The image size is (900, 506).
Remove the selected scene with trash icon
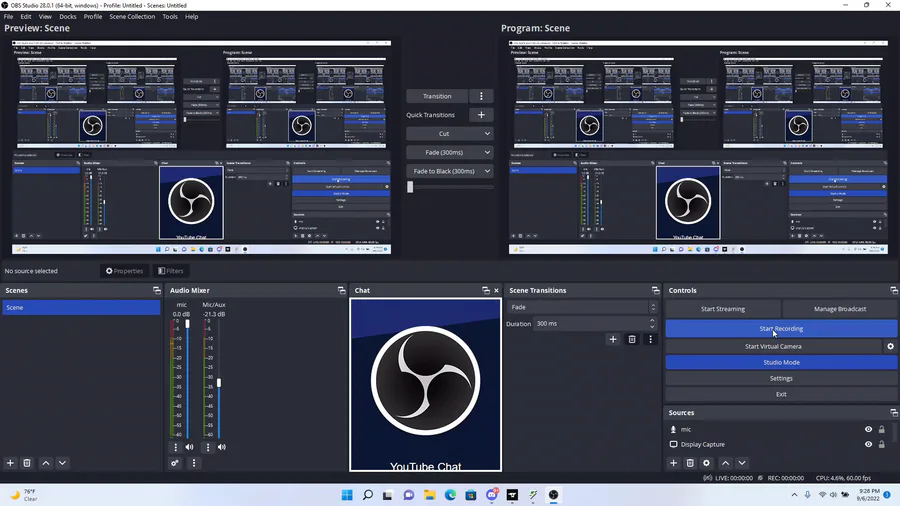(27, 463)
